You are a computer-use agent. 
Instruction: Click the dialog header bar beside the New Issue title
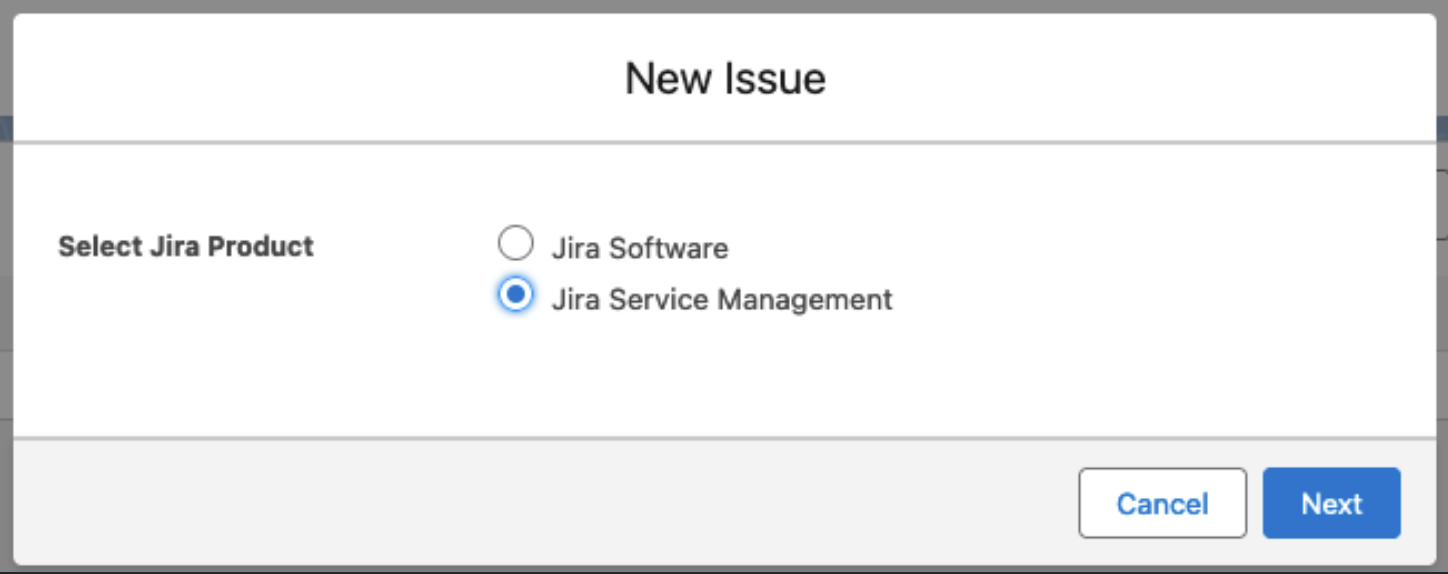coord(1100,78)
